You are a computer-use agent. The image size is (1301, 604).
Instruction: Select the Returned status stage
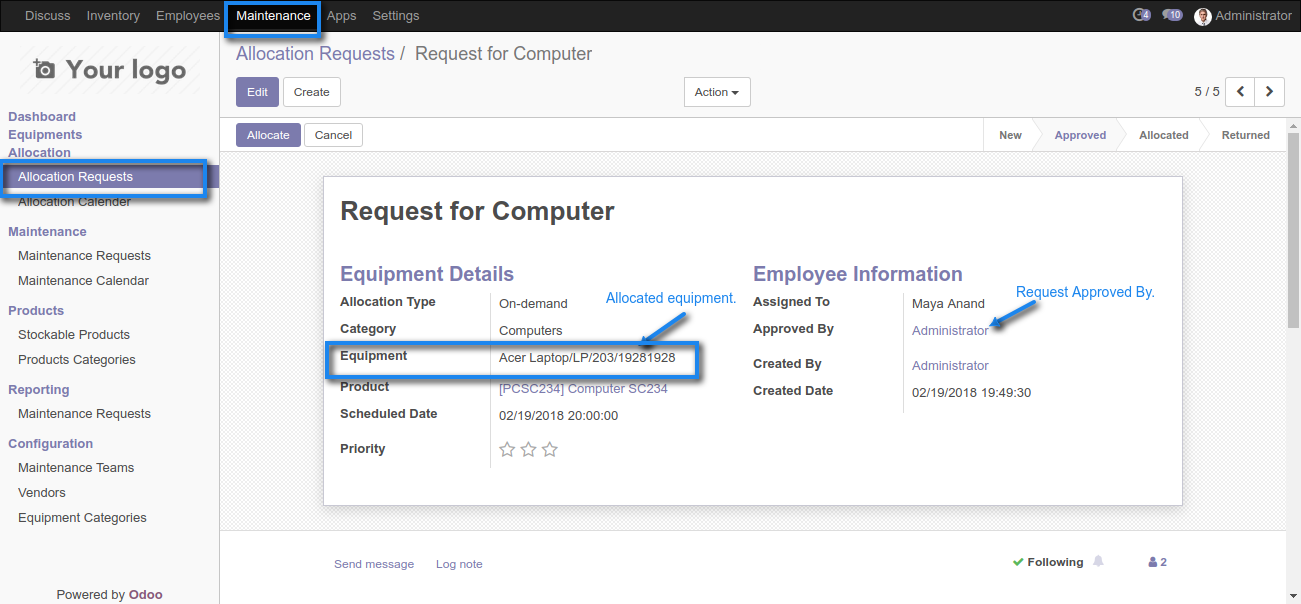1246,135
